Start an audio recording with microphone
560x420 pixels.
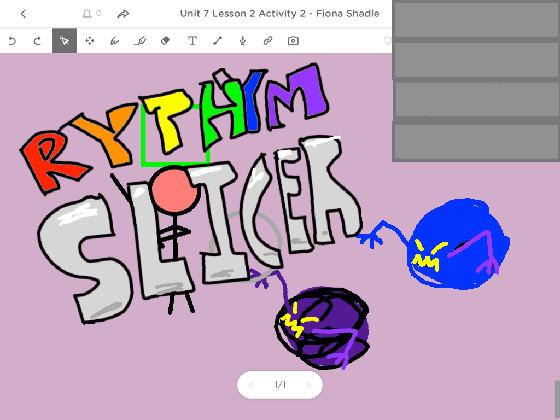(x=243, y=41)
